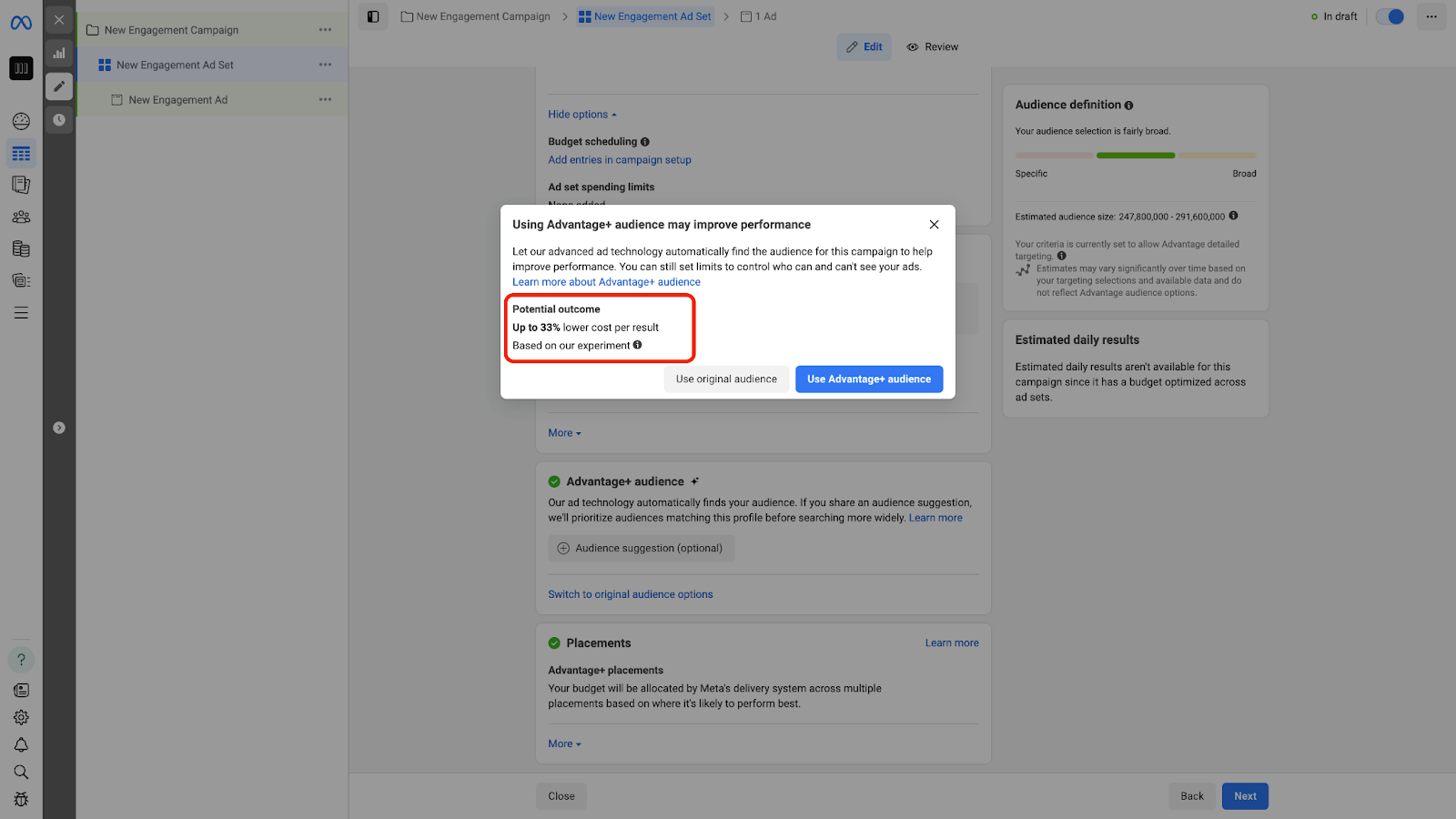Switch to the Edit tab

[x=864, y=47]
